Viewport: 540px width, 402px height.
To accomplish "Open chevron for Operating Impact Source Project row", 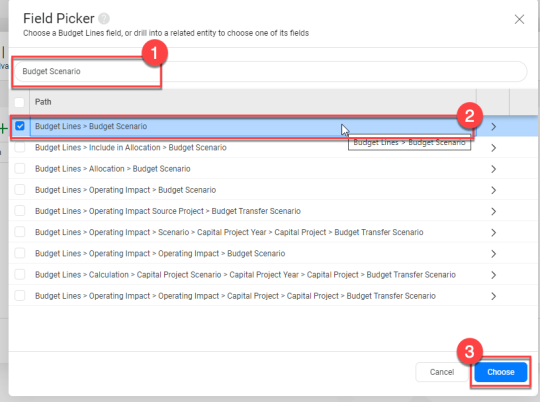I will coord(493,212).
